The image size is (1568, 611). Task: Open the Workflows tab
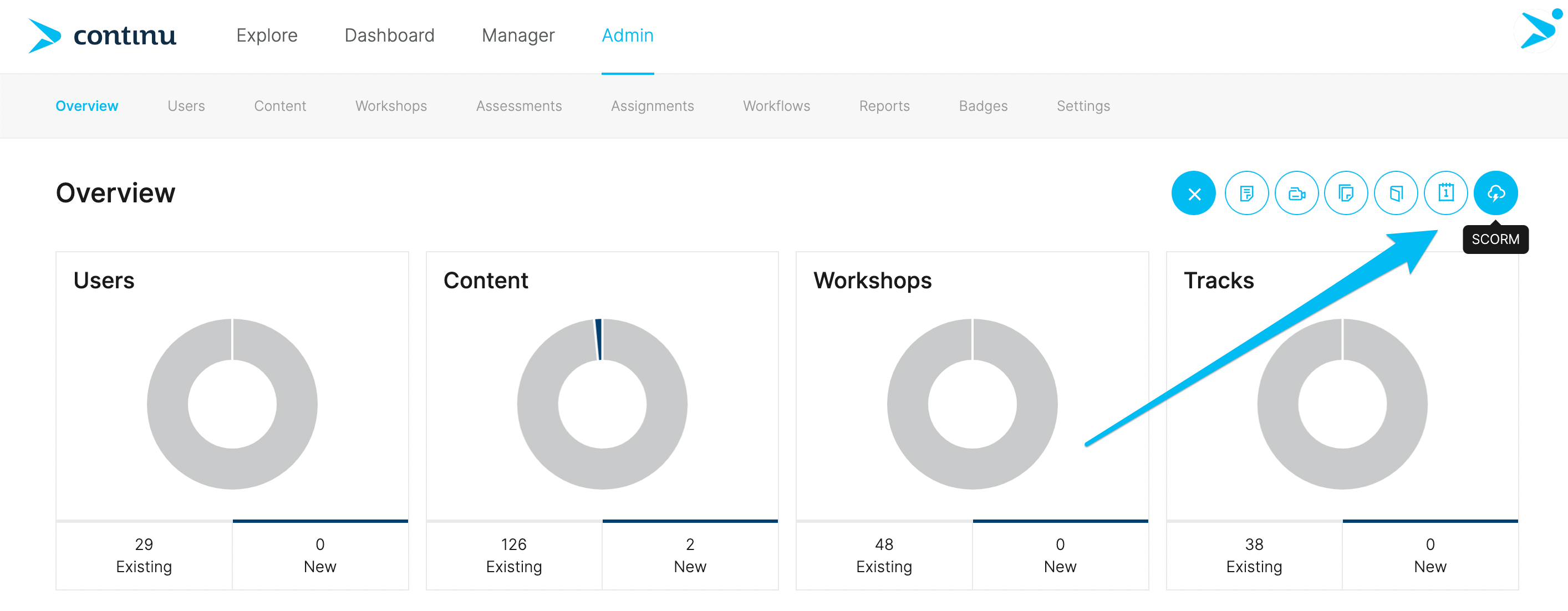776,105
